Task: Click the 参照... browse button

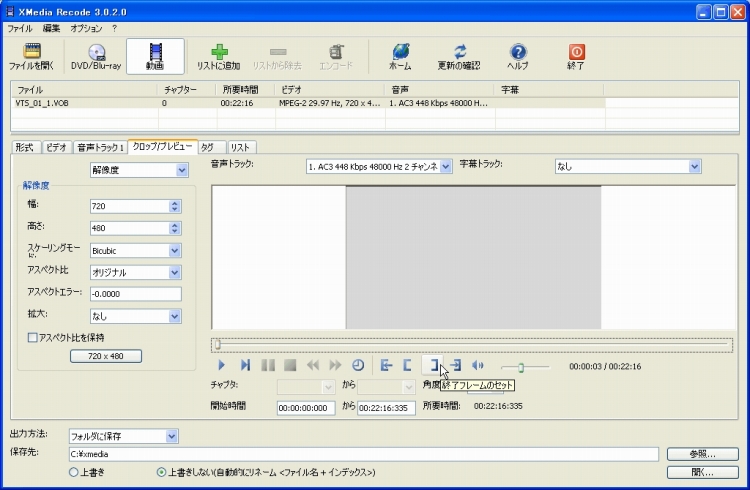Action: pyautogui.click(x=703, y=454)
